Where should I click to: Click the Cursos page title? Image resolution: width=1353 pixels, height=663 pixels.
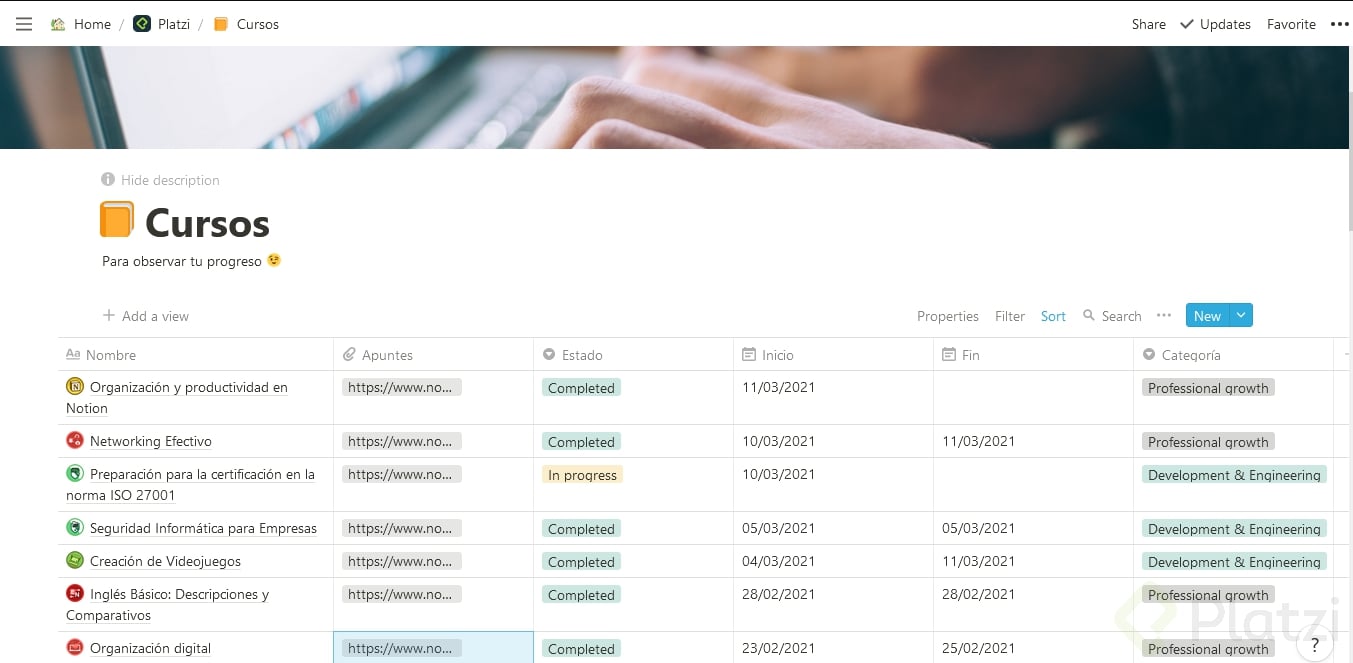point(207,223)
